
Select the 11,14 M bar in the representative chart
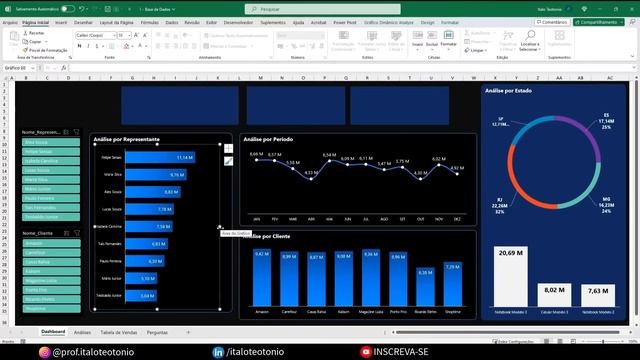pos(160,158)
